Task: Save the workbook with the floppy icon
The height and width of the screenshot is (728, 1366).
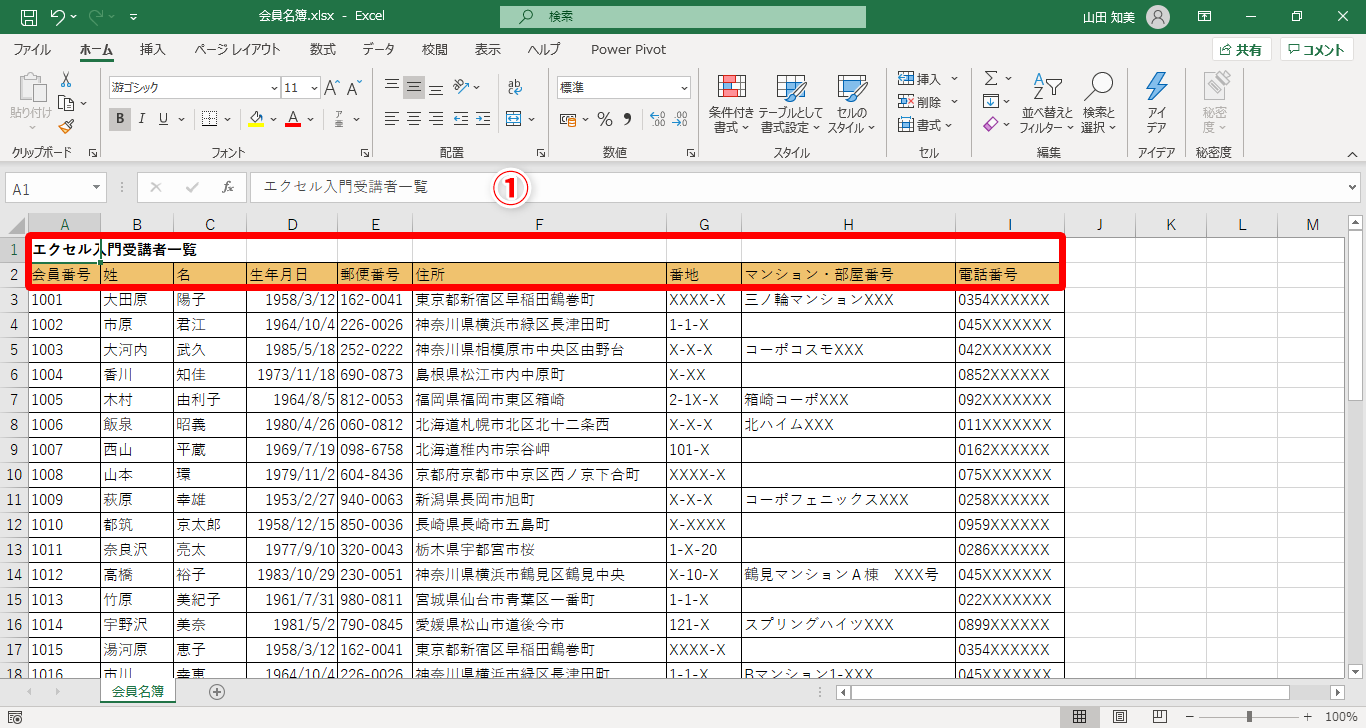Action: click(29, 17)
